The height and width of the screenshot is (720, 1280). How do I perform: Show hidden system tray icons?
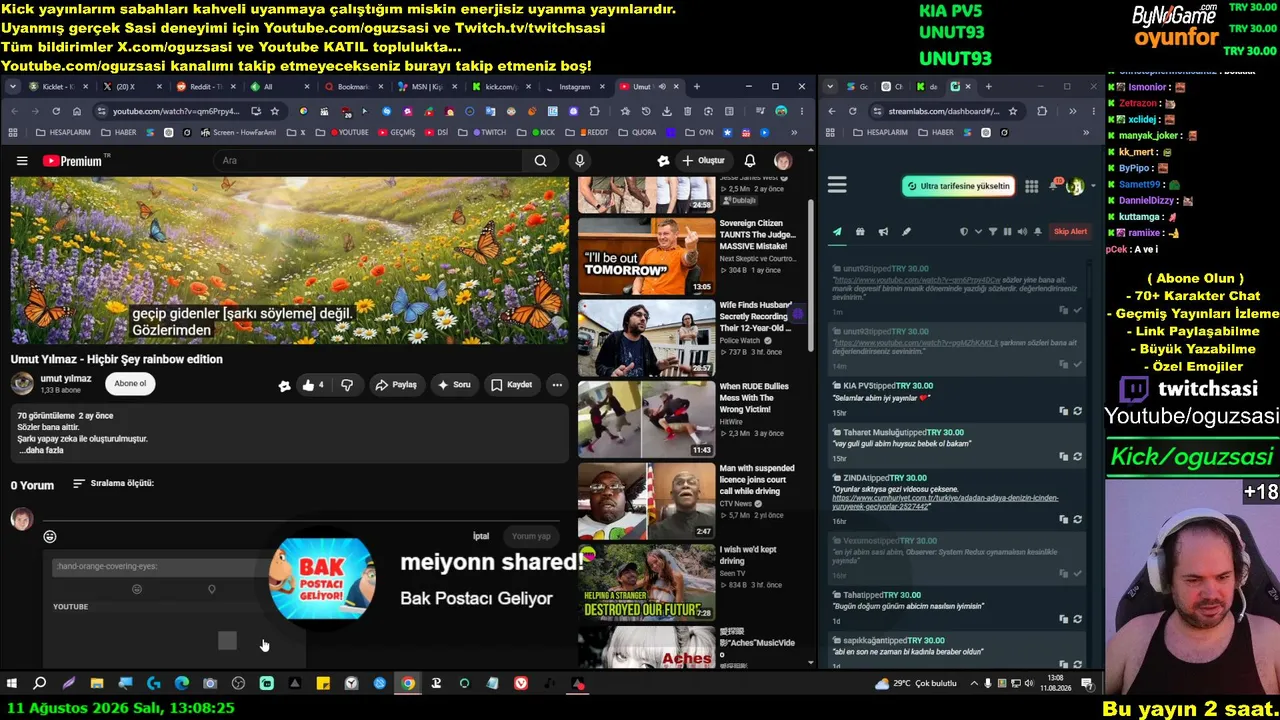click(x=975, y=684)
